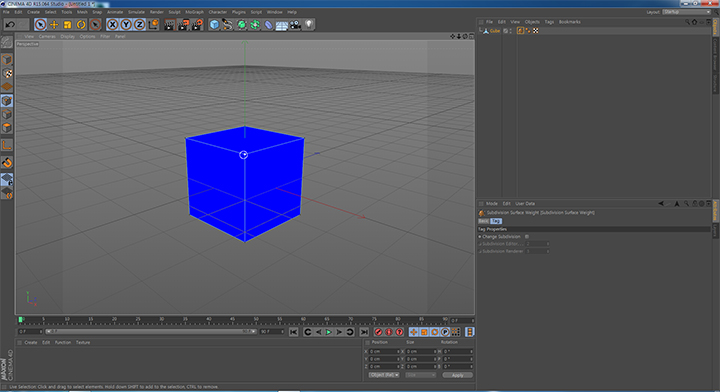Screen dimensions: 720x392
Task: Open Attribute Manager Mode menu
Action: tap(492, 203)
